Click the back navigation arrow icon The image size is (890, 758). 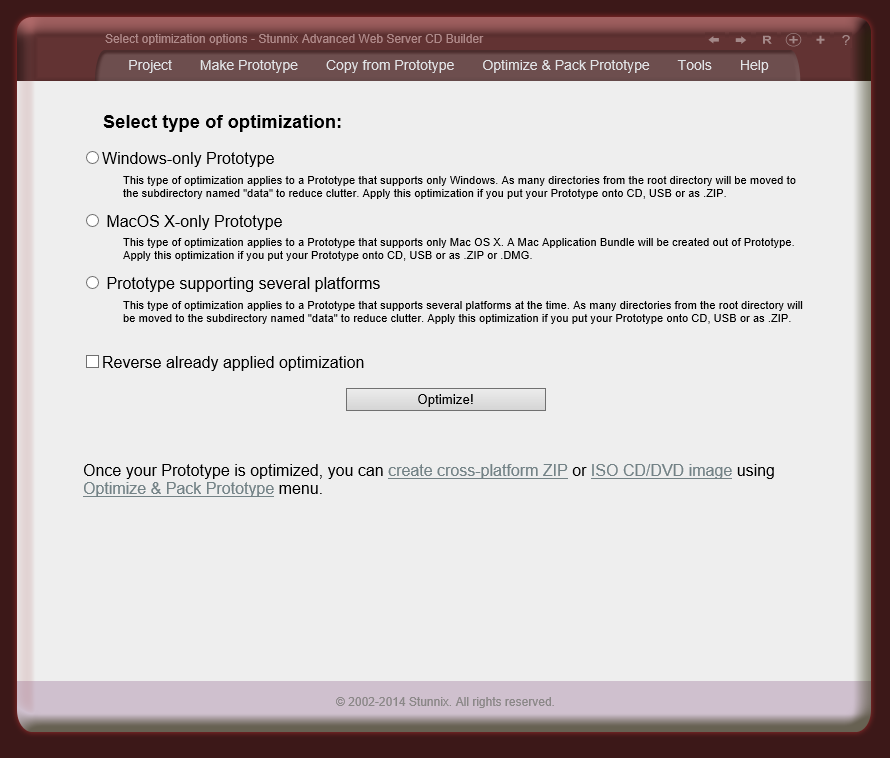pos(713,40)
